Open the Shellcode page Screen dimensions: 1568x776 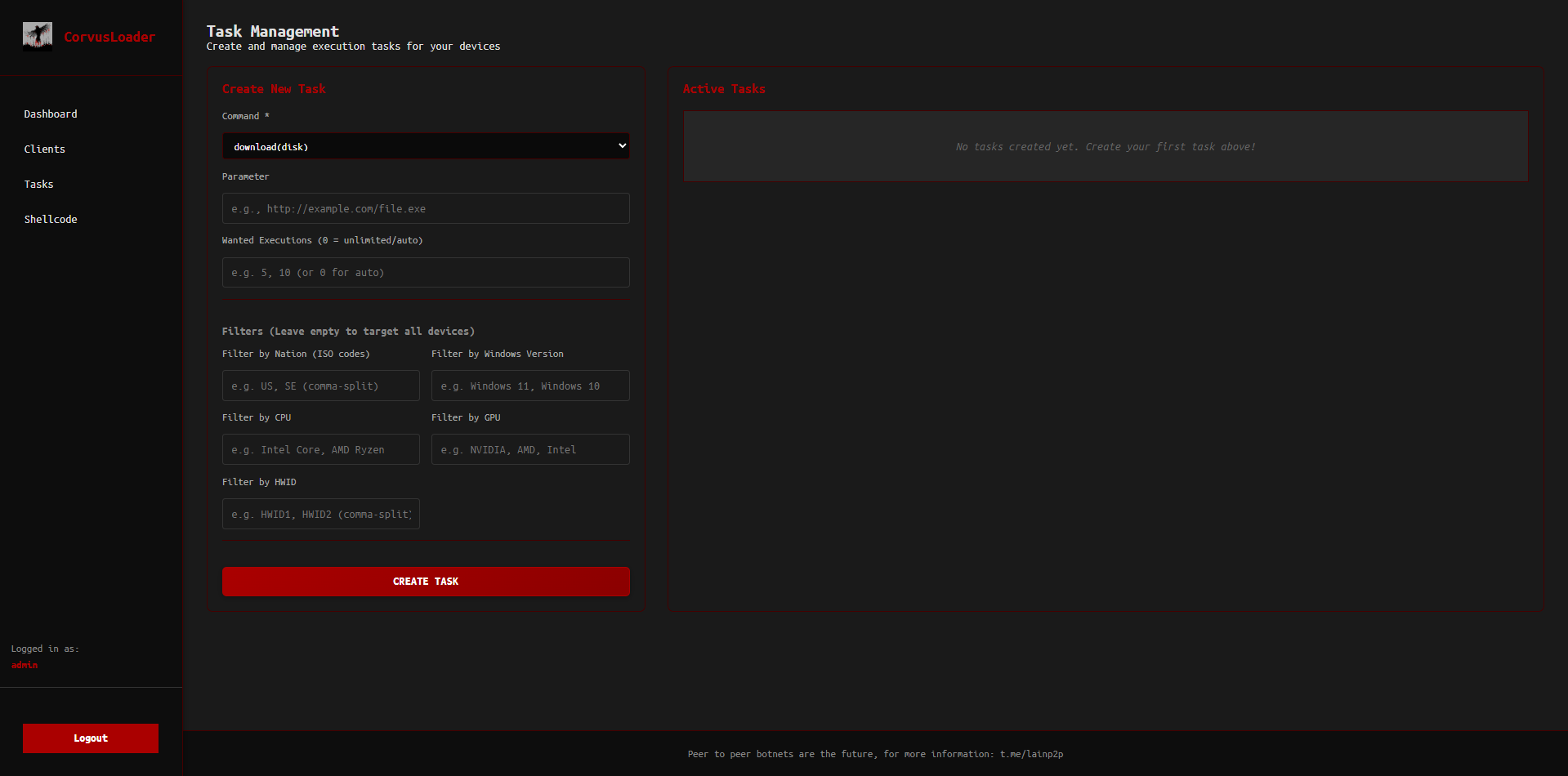coord(51,220)
